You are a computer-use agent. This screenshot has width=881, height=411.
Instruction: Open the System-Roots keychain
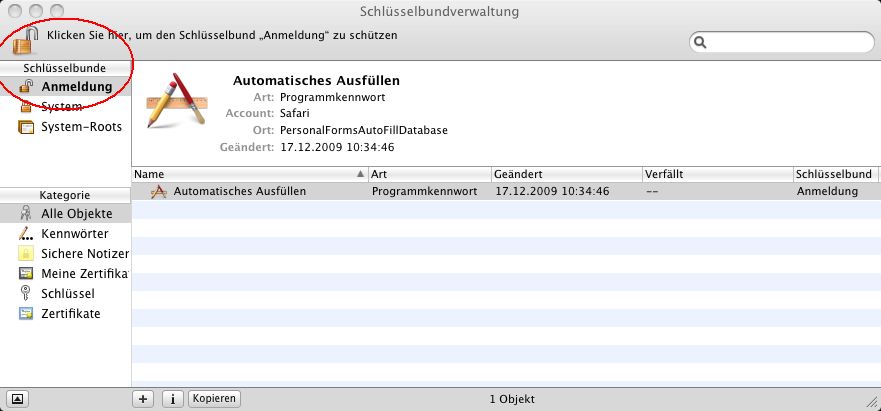click(80, 127)
